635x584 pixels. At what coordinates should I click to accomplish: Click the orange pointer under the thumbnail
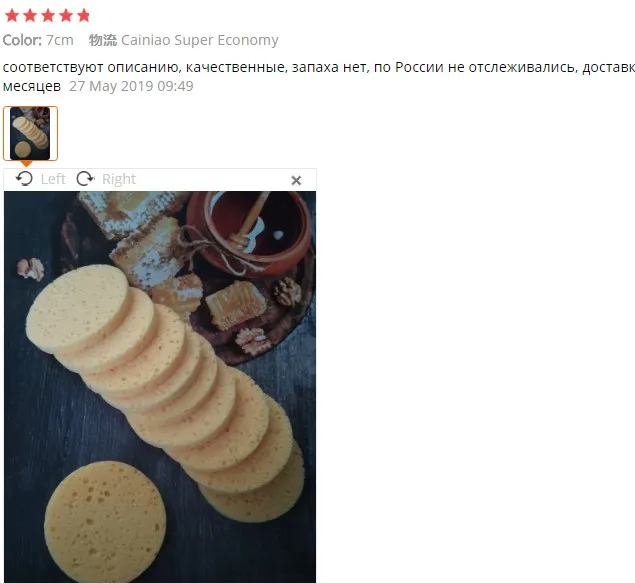(26, 164)
